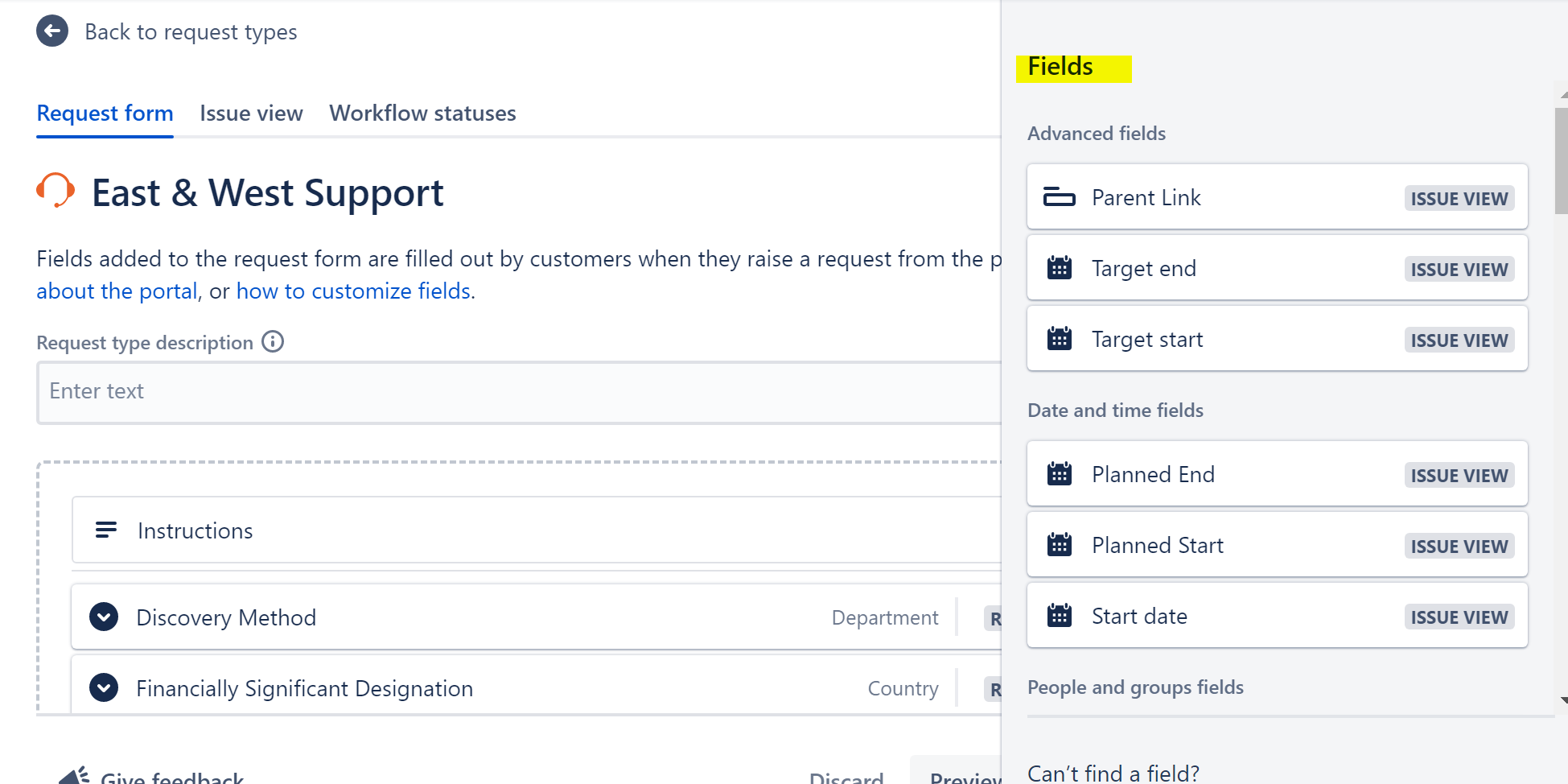
Task: Open the how to customize fields link
Action: point(354,291)
